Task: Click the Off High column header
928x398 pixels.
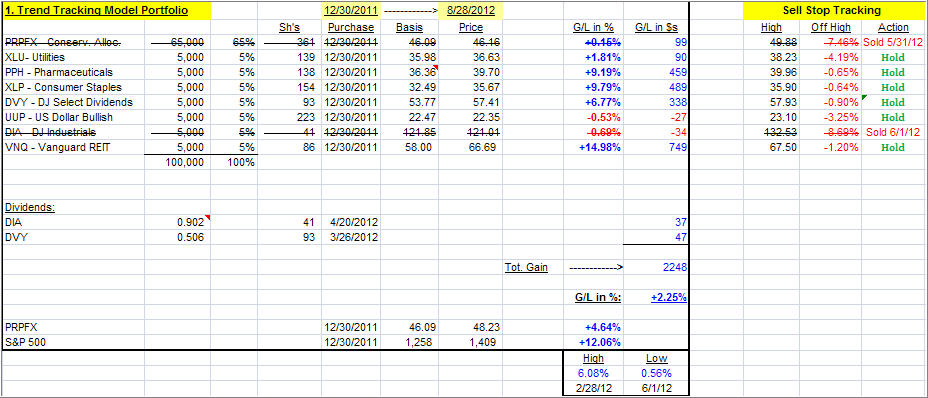Action: (831, 27)
